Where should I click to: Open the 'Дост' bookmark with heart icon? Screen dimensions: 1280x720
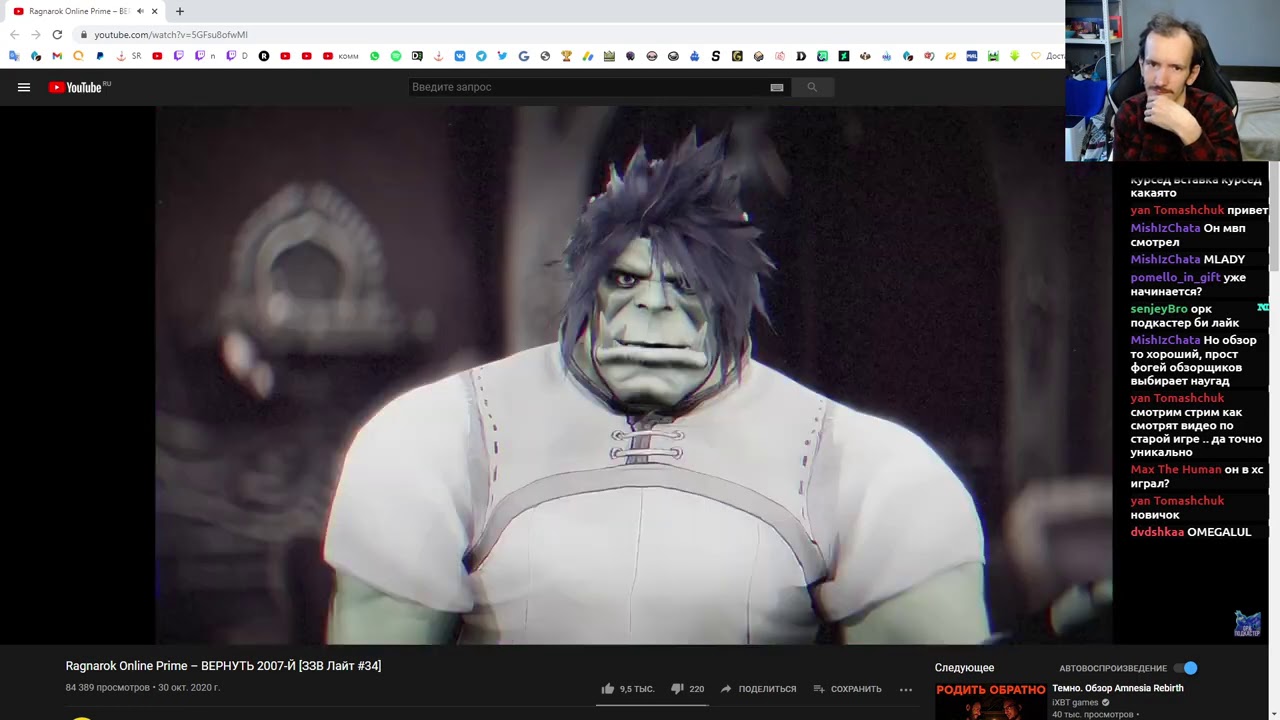pos(1047,56)
